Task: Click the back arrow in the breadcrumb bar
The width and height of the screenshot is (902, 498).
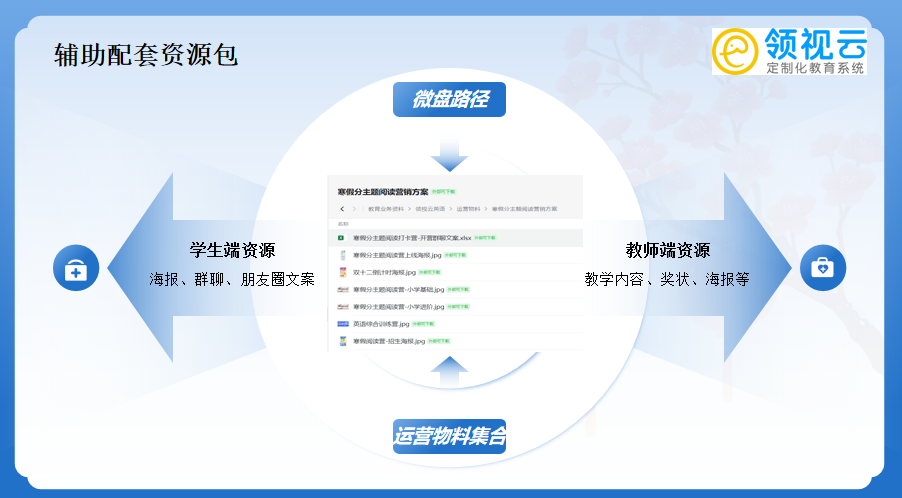Action: tap(342, 209)
